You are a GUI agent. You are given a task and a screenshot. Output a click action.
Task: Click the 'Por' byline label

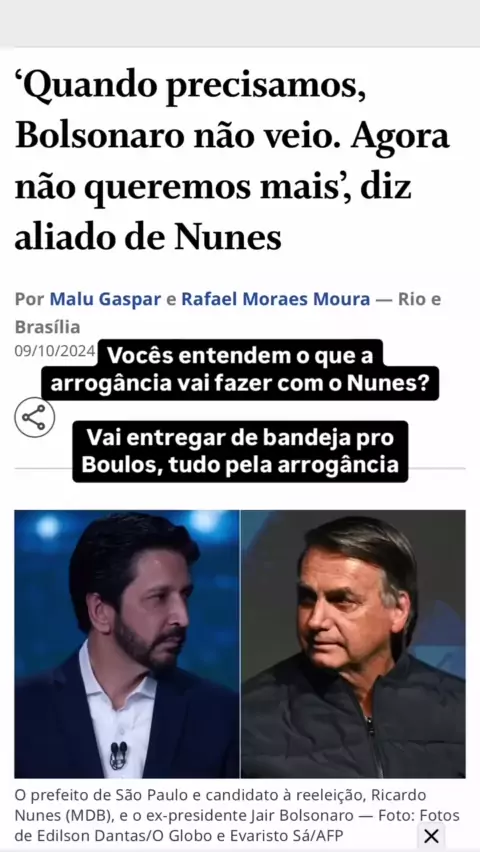click(x=29, y=299)
